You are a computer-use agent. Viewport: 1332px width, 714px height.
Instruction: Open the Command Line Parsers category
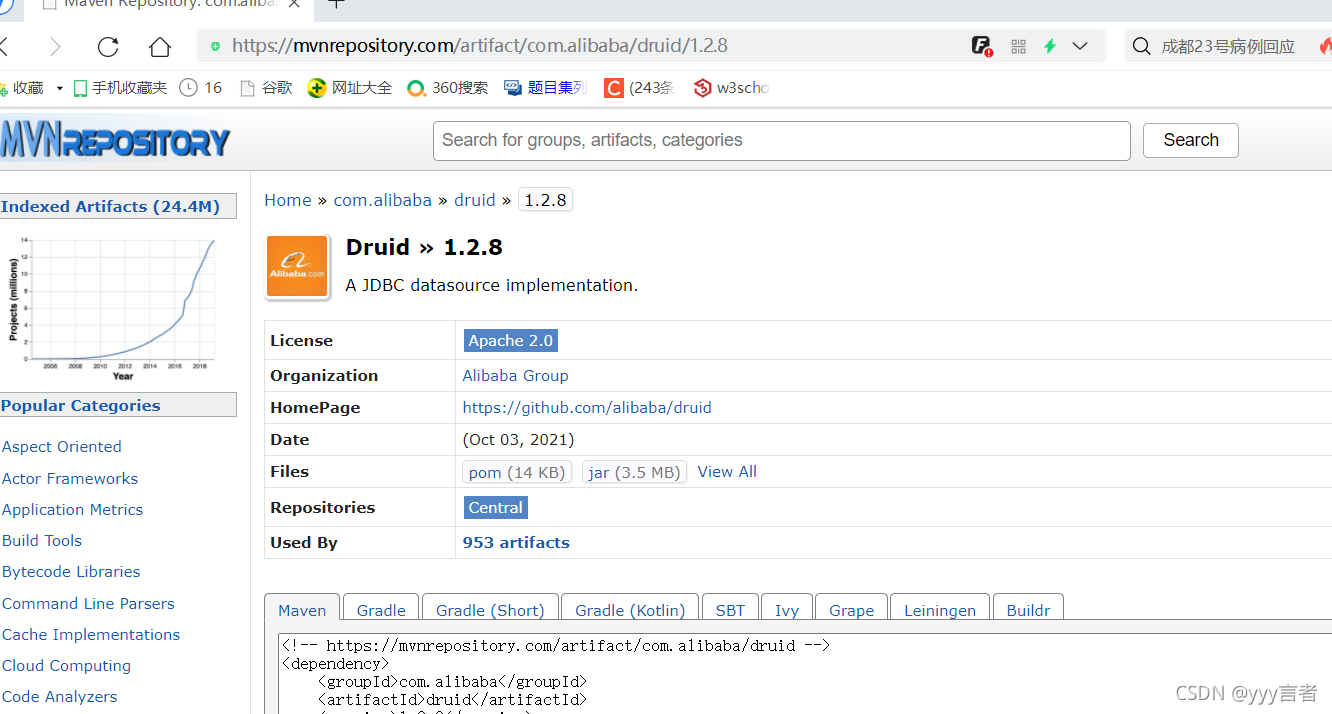(x=88, y=604)
